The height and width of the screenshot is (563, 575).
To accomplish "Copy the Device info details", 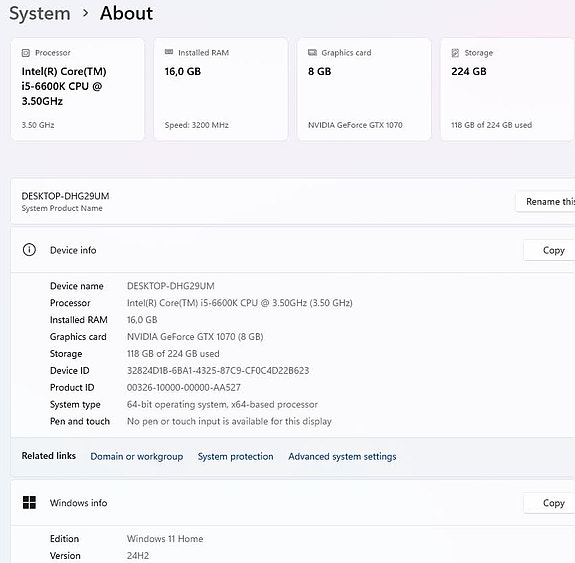I will point(549,250).
